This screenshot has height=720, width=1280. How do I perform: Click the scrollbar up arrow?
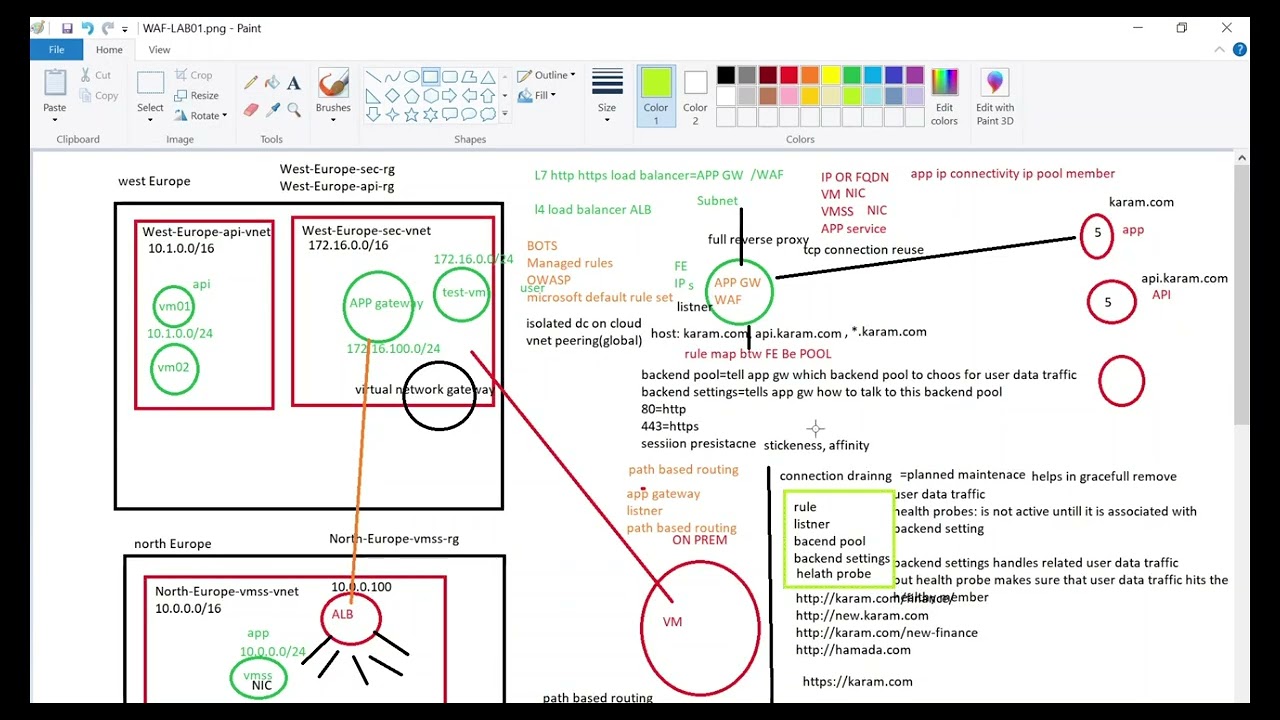(1242, 157)
